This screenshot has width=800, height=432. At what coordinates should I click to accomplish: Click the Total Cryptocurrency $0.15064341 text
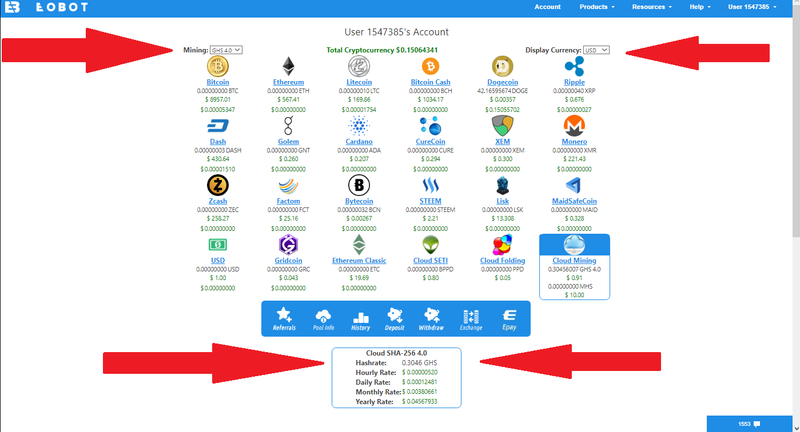click(382, 50)
